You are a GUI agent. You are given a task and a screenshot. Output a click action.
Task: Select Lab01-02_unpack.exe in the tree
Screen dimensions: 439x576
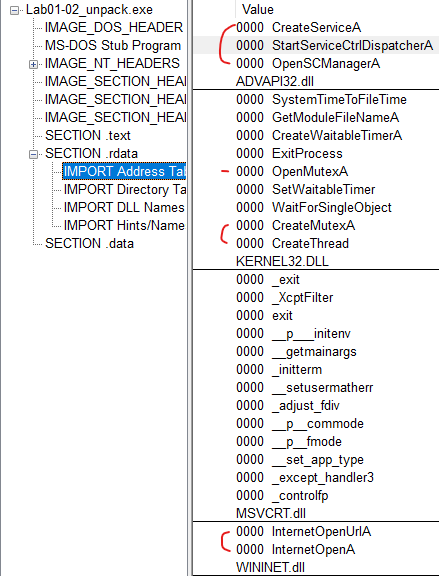pos(89,10)
